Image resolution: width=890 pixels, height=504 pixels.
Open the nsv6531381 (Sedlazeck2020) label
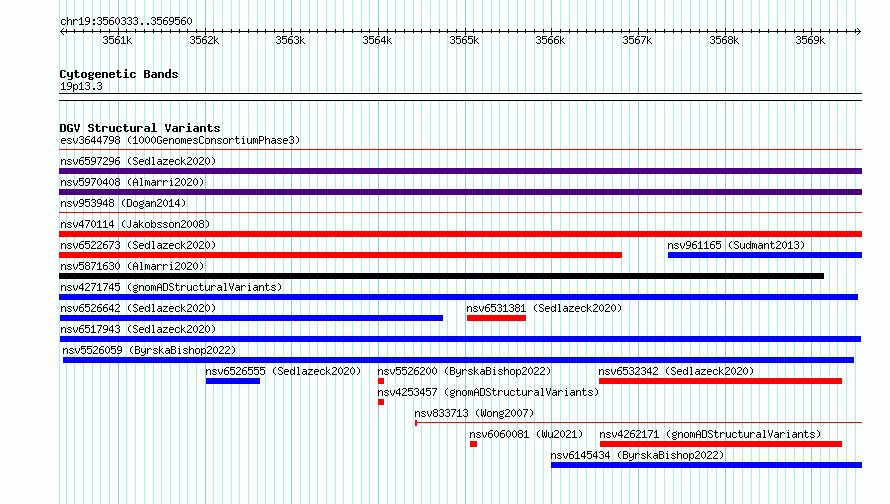tap(544, 308)
